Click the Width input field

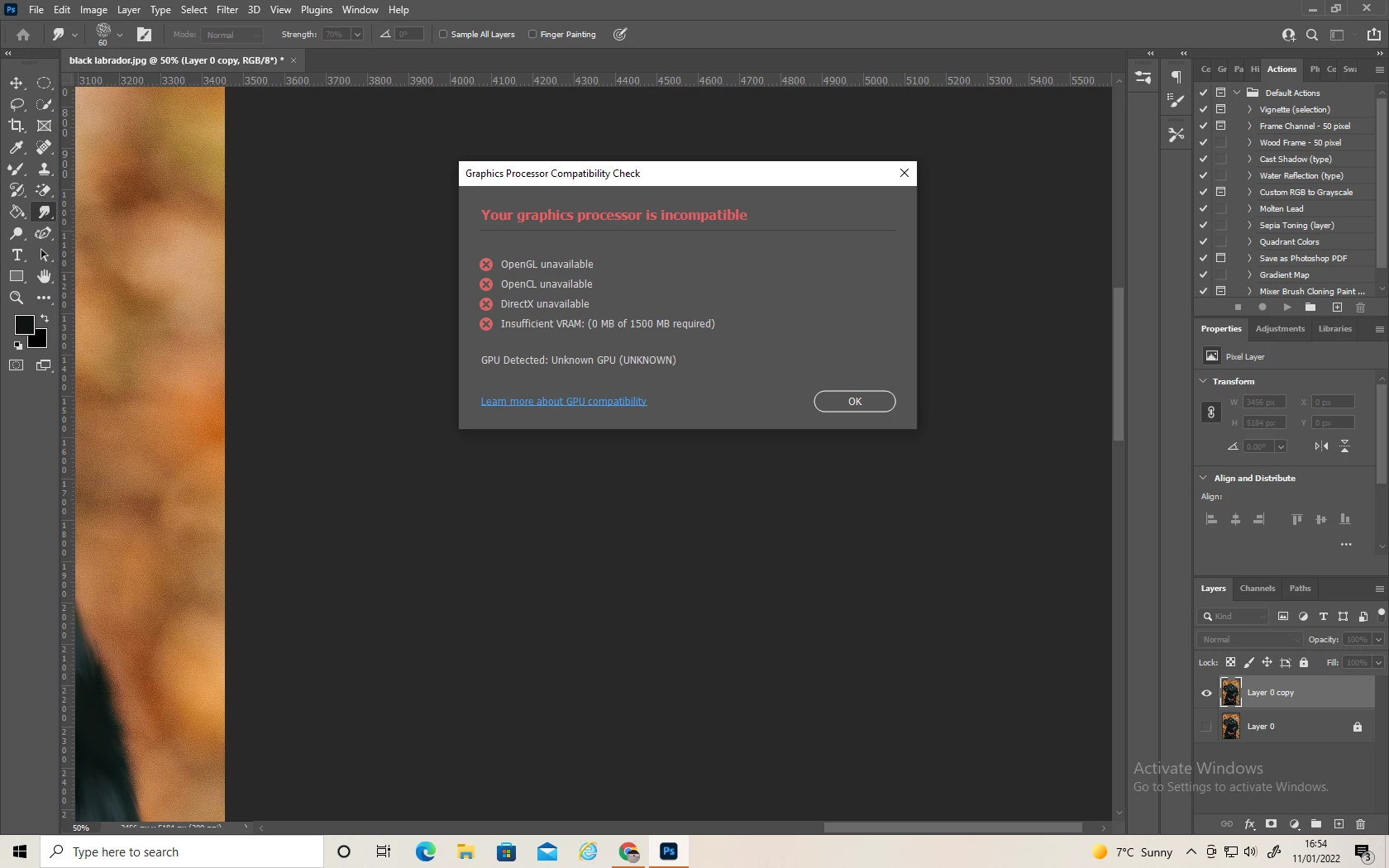point(1263,403)
